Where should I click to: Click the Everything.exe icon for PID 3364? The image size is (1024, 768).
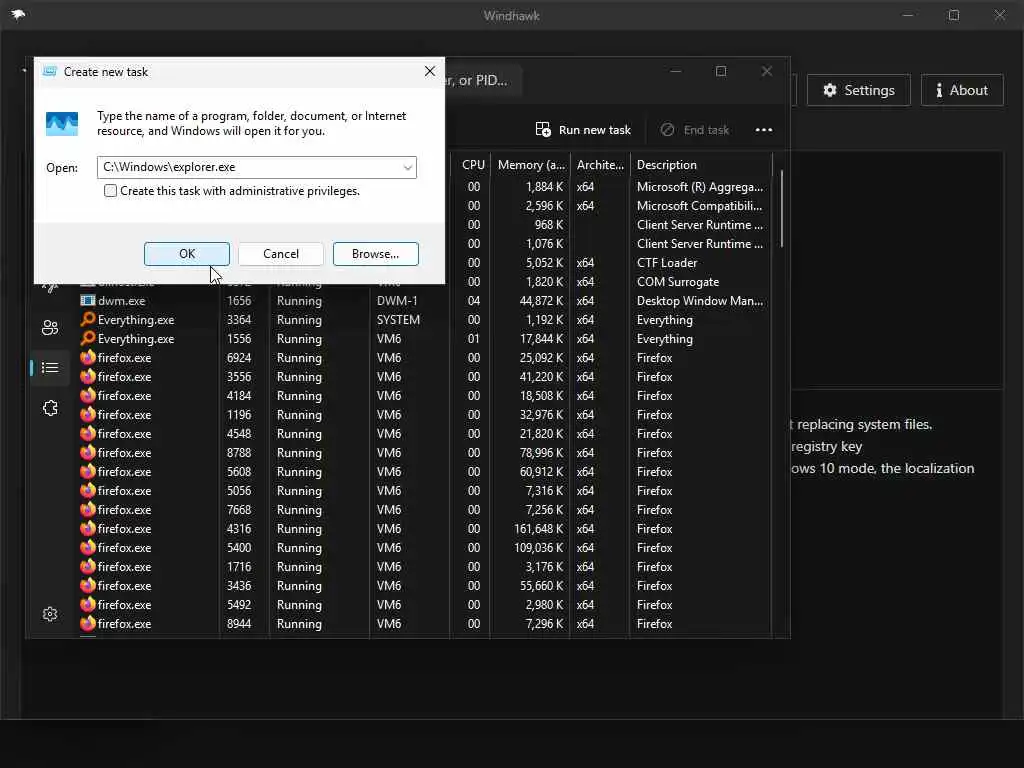click(88, 319)
